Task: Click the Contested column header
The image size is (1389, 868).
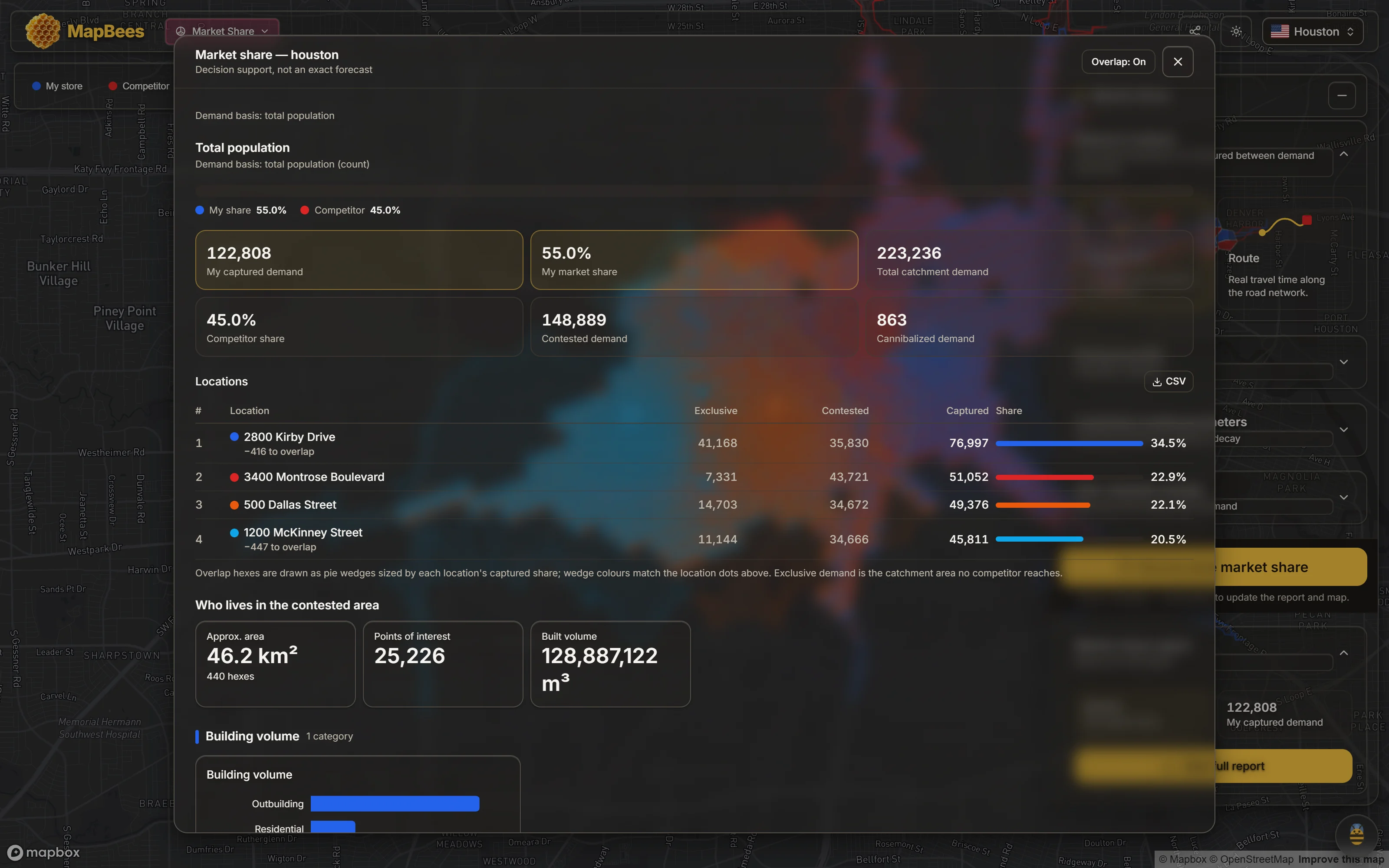Action: point(845,411)
